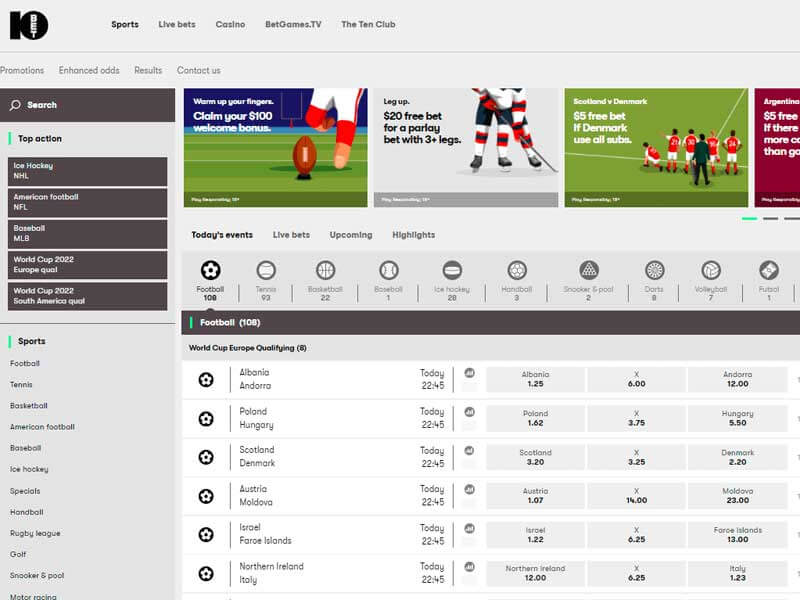Image resolution: width=800 pixels, height=600 pixels.
Task: Open the $20 free bet parlay banner
Action: pos(466,148)
